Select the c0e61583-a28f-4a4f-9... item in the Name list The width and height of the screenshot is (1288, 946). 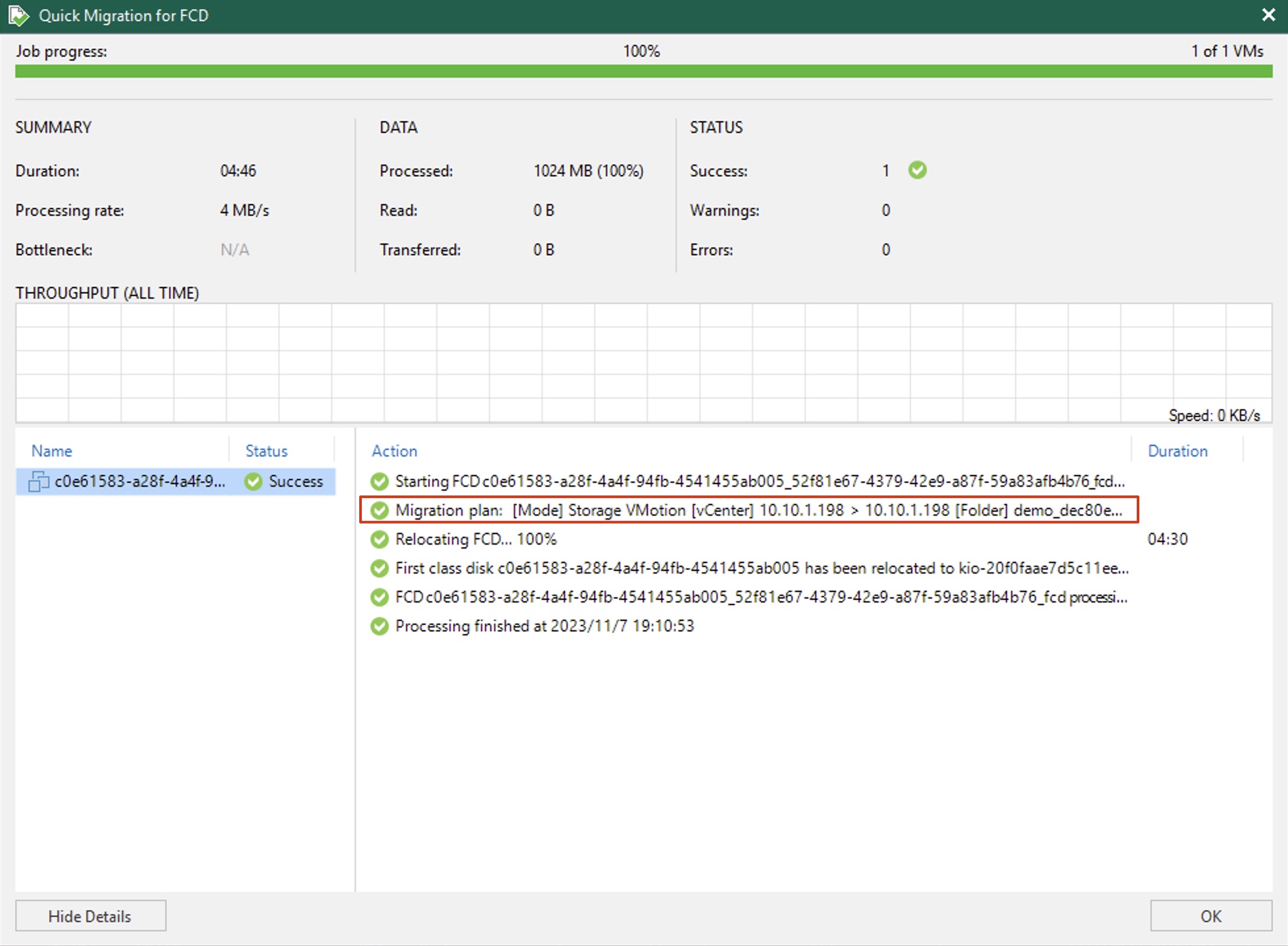(x=139, y=482)
